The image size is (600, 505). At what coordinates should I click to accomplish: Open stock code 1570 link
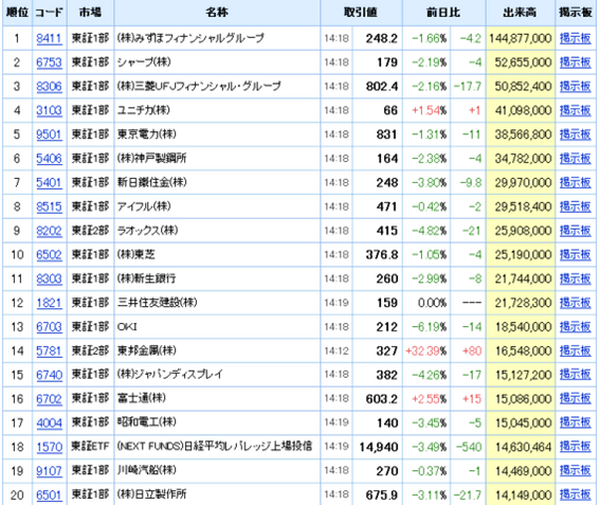pos(49,447)
